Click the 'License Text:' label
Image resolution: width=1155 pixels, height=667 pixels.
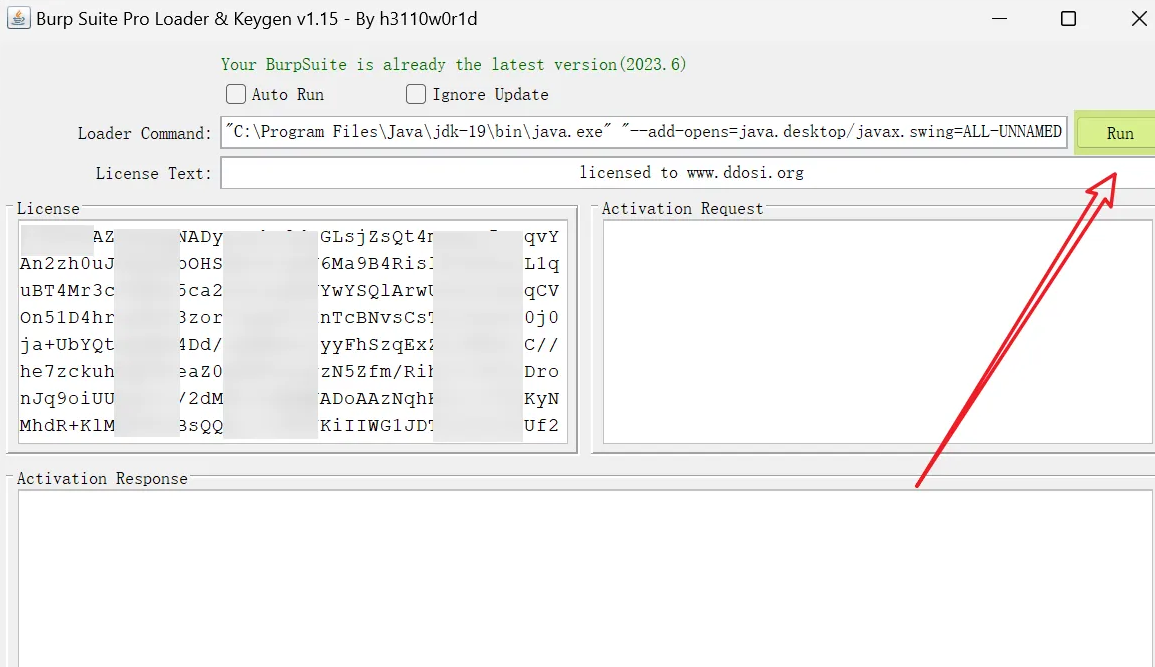[x=153, y=174]
